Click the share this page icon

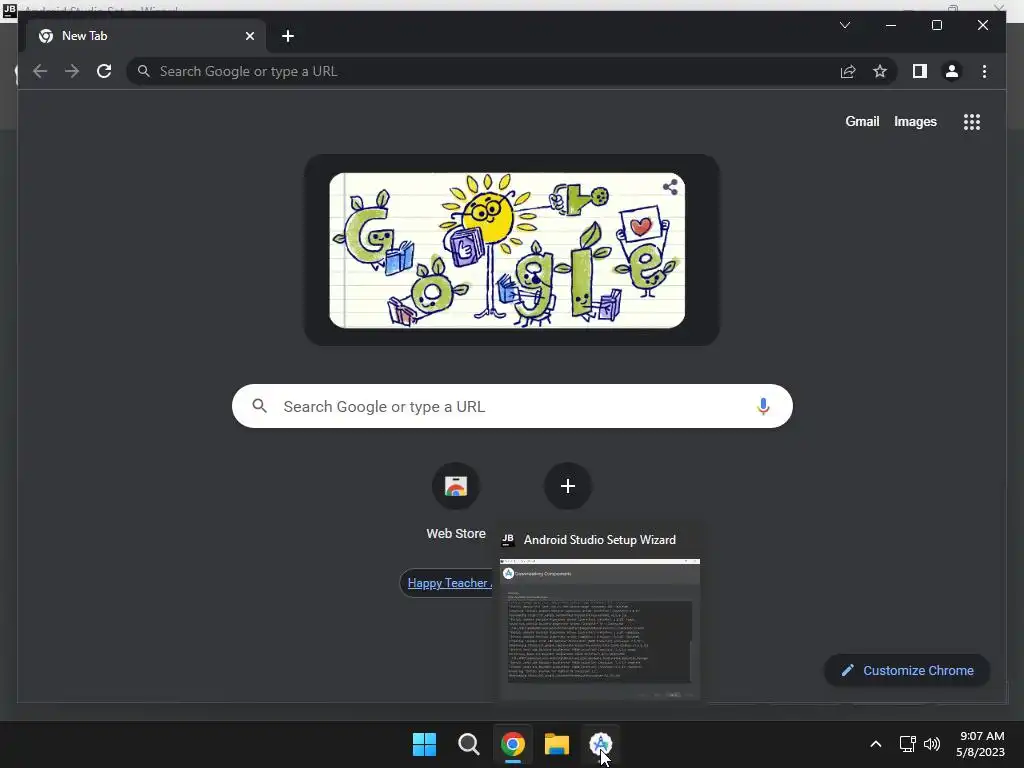coord(848,71)
